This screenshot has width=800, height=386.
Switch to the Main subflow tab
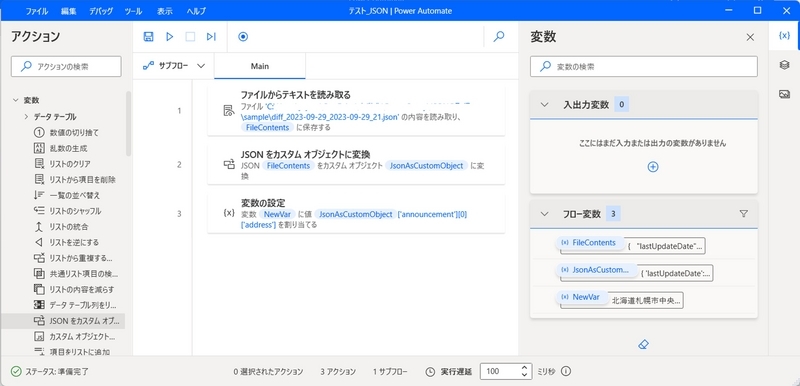[260, 66]
